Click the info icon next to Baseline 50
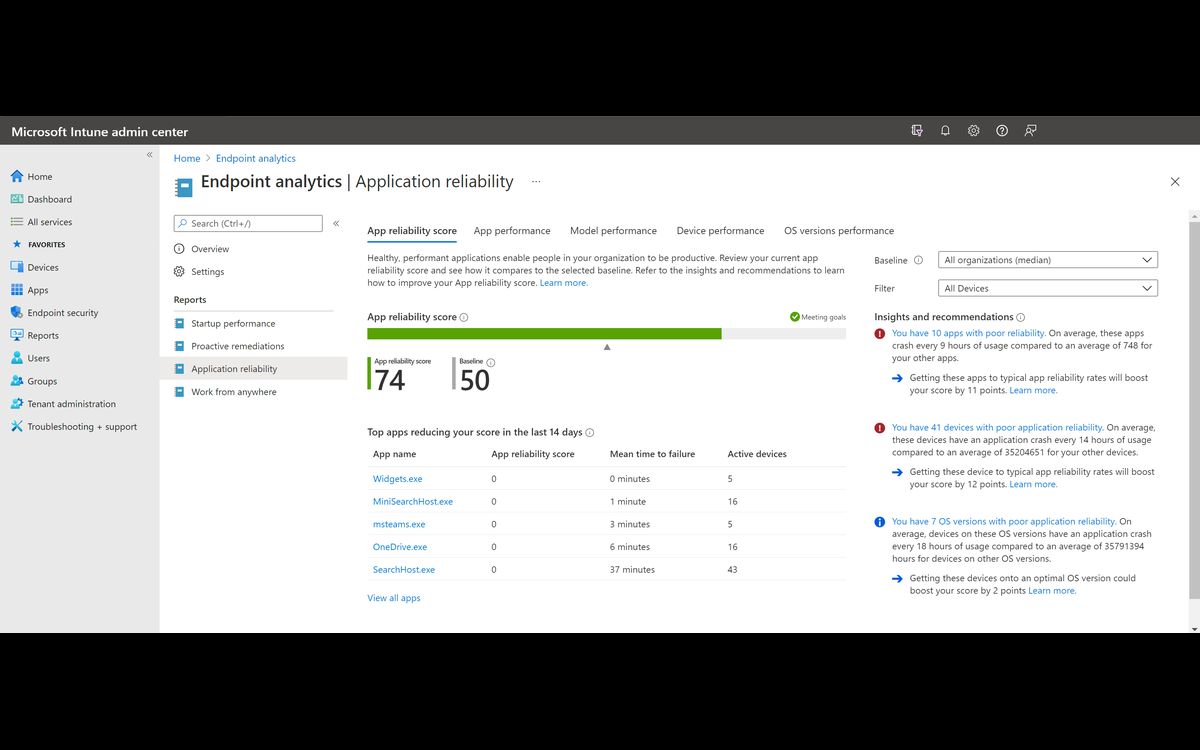 click(490, 363)
